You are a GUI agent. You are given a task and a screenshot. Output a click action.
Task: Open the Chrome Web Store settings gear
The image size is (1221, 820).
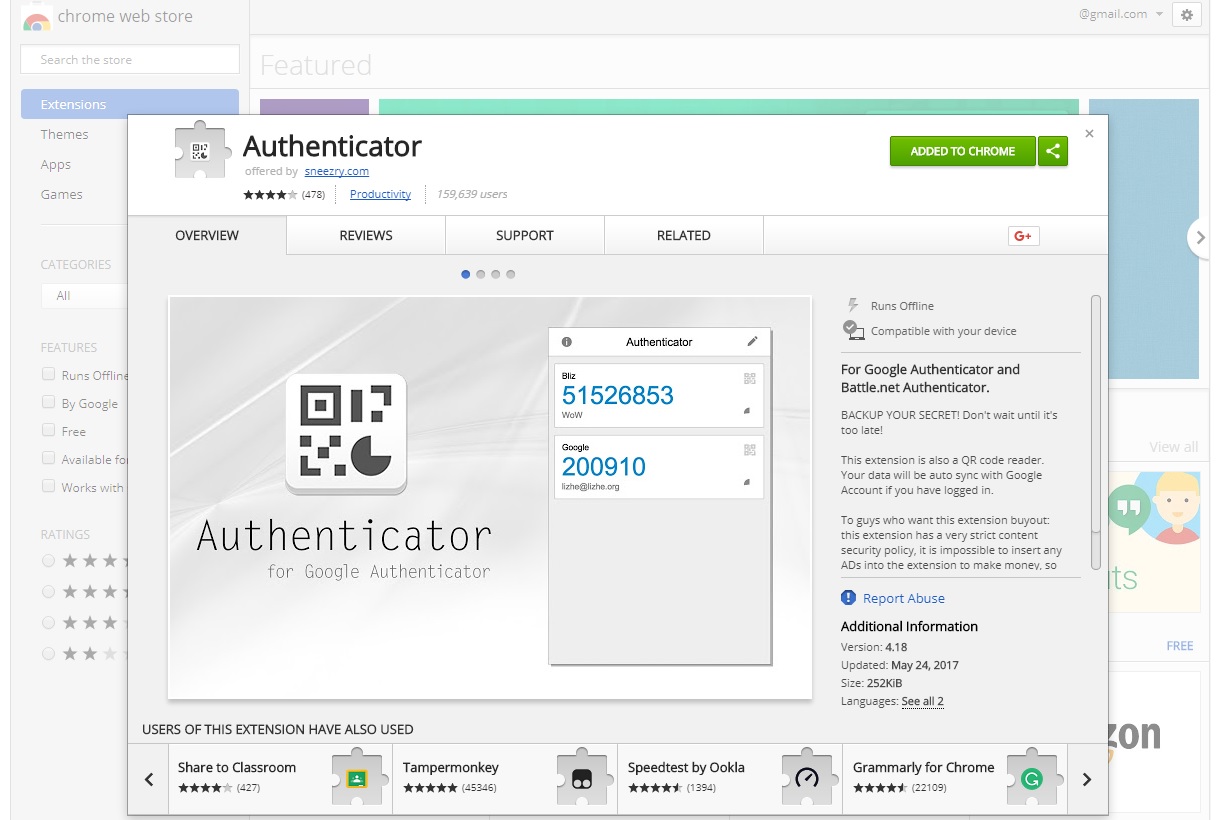pos(1186,15)
